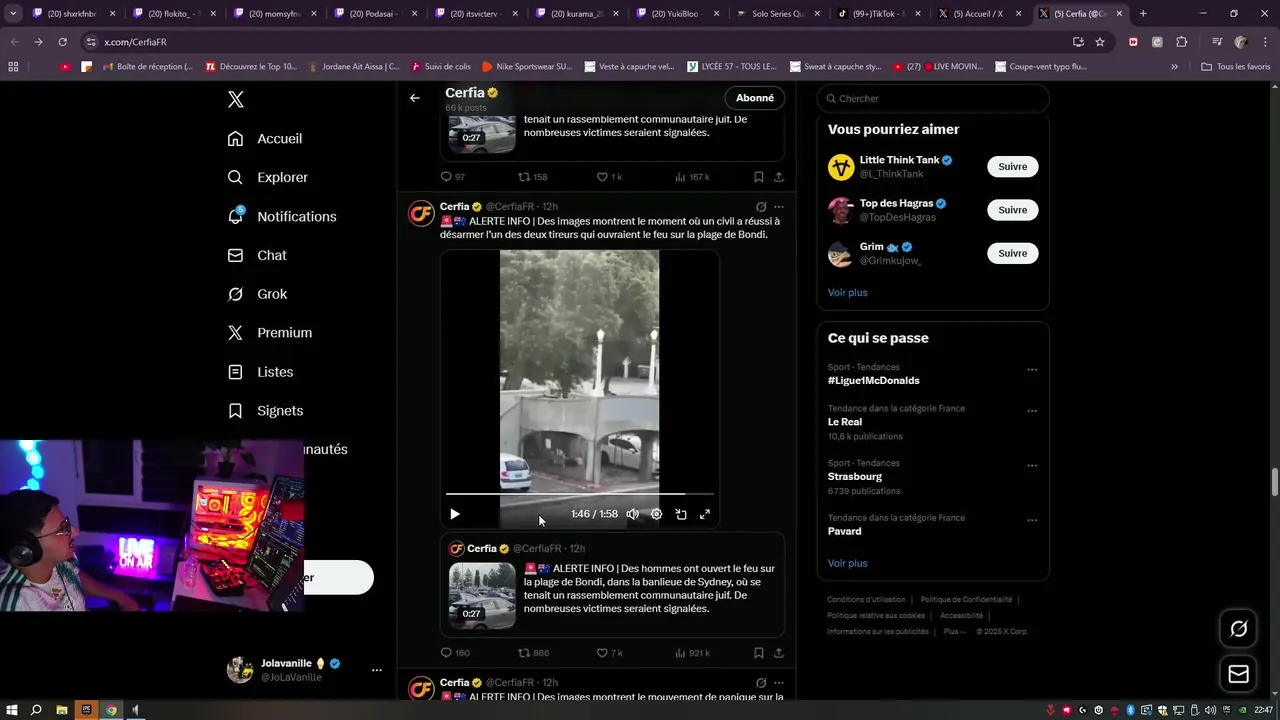Image resolution: width=1280 pixels, height=720 pixels.
Task: Seek on the video progress bar
Action: click(x=580, y=494)
